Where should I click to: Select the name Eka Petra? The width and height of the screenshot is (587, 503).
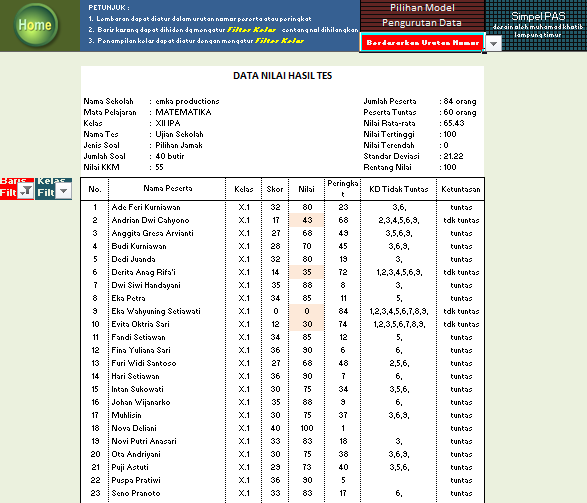[128, 298]
